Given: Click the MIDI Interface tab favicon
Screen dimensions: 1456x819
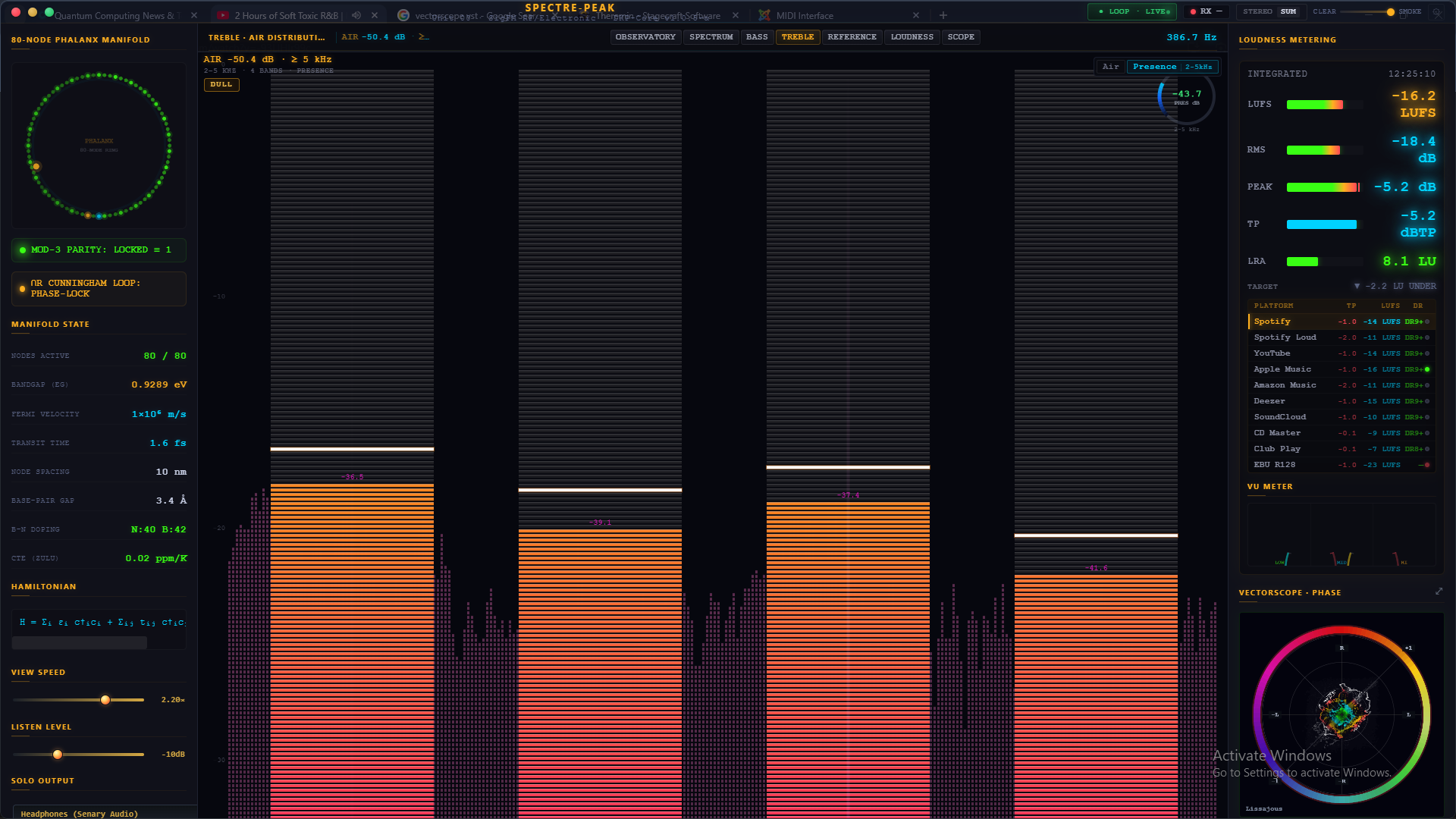Looking at the screenshot, I should click(764, 15).
